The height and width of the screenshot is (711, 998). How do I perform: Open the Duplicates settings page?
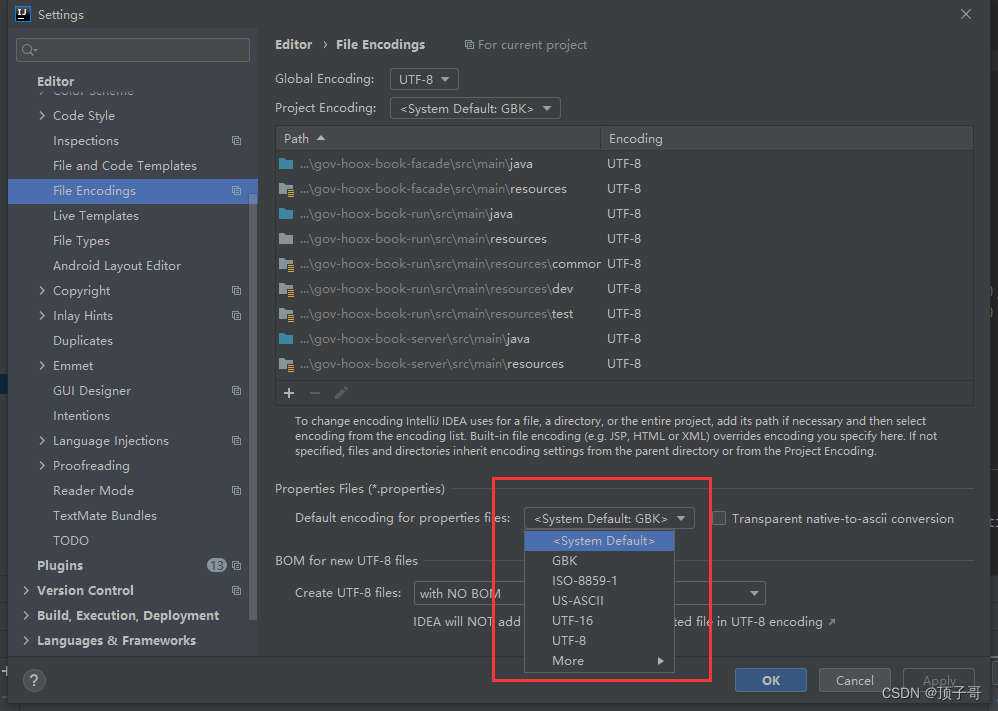tap(83, 341)
